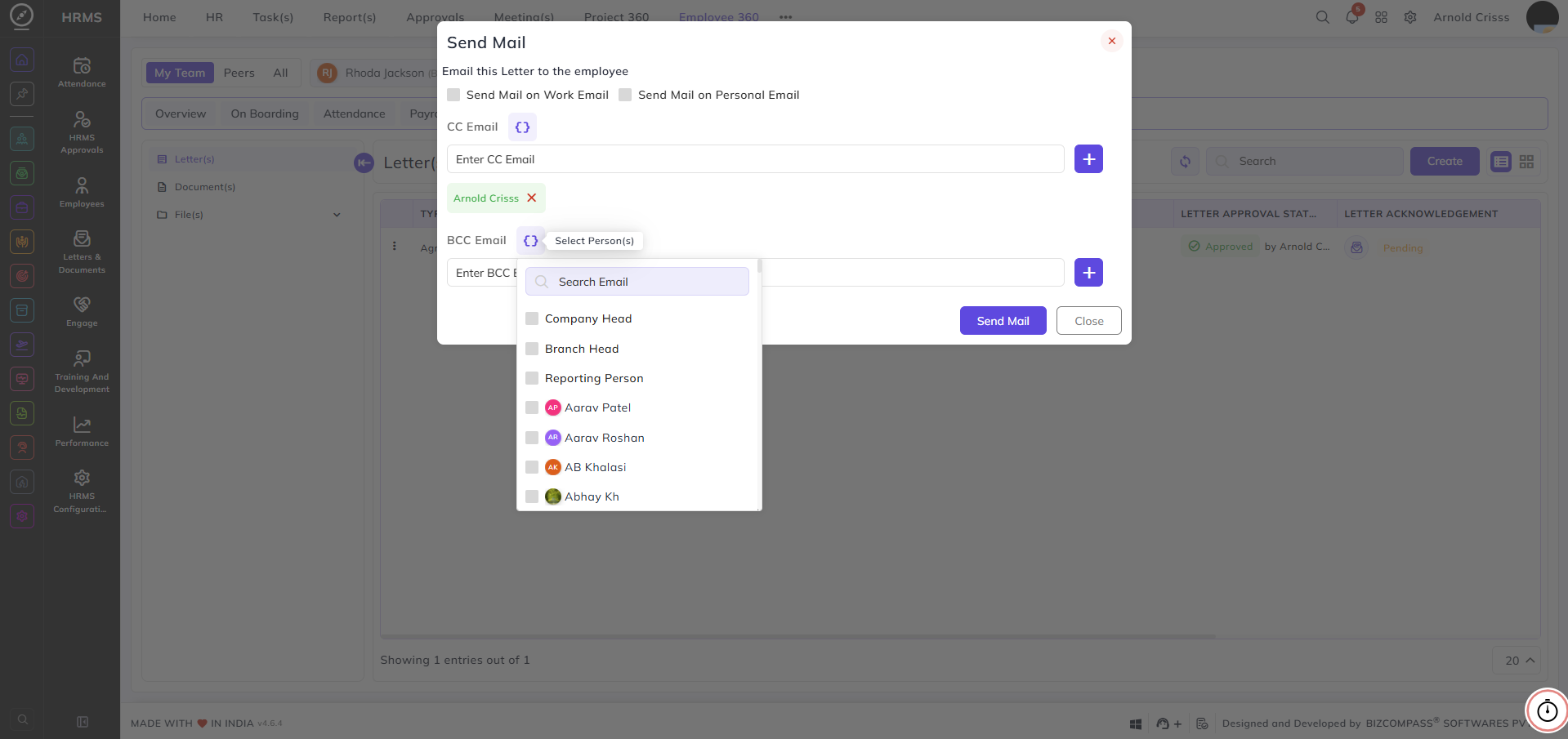Tick the Reporting Person checkbox

pyautogui.click(x=532, y=378)
